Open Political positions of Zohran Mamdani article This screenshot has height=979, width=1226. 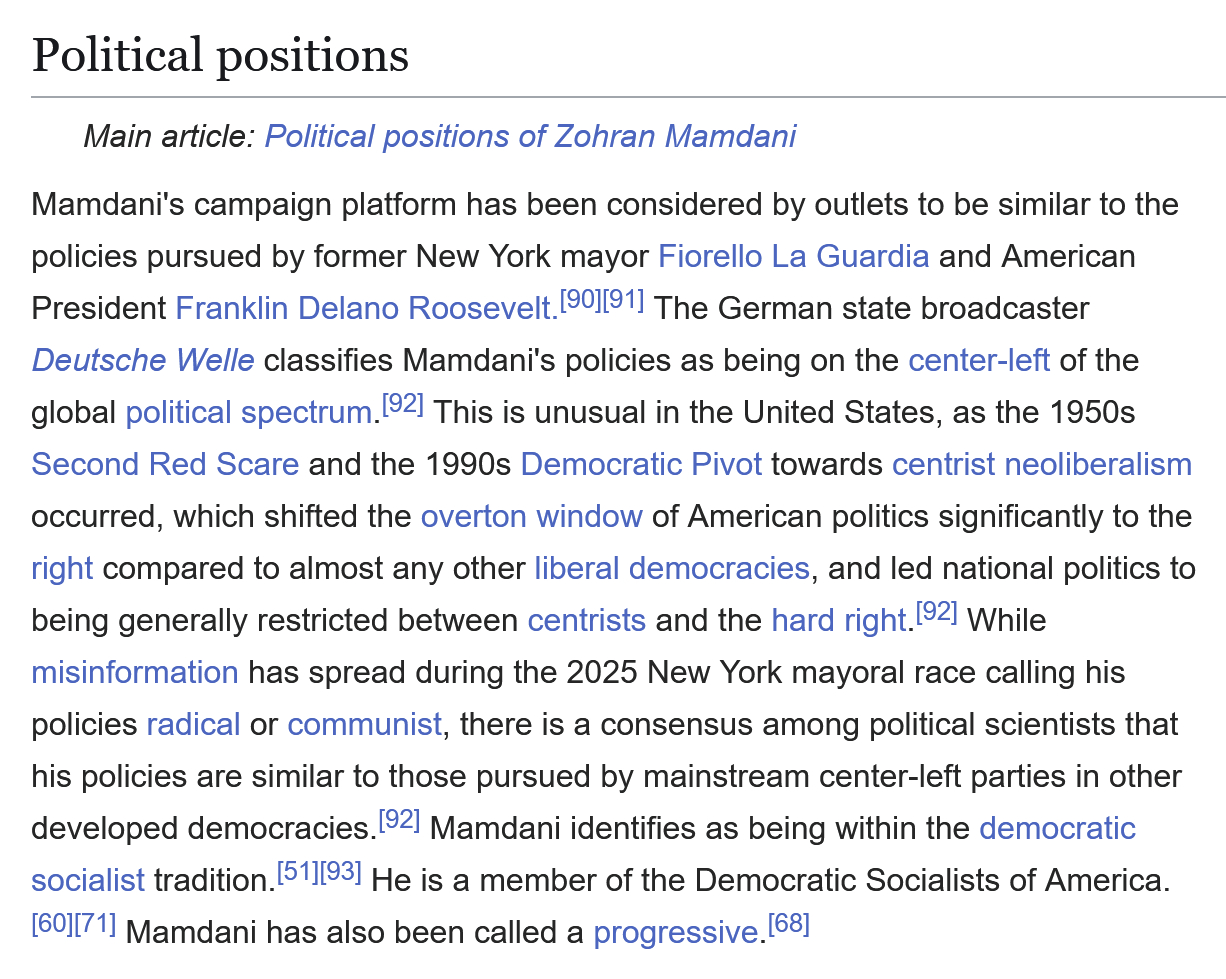(530, 136)
